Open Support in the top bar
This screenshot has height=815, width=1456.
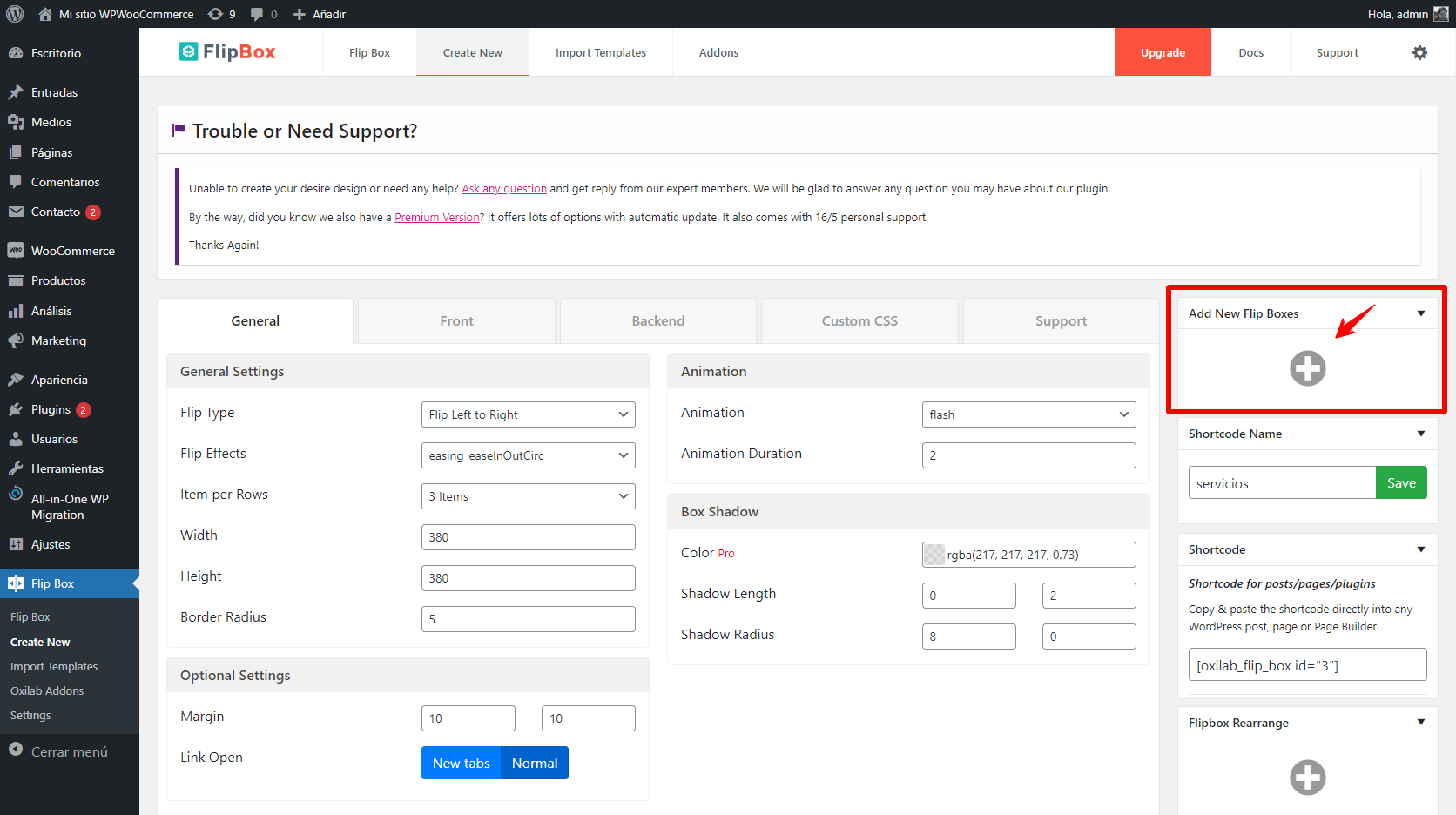point(1337,52)
